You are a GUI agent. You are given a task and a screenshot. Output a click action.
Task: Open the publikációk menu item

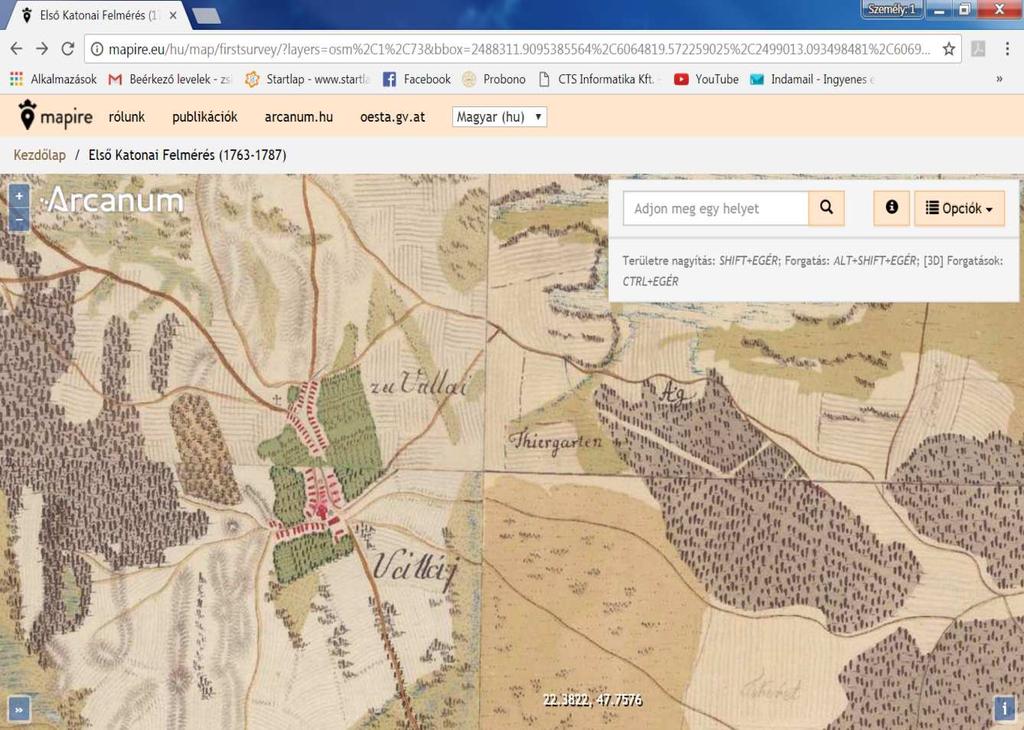pyautogui.click(x=204, y=117)
